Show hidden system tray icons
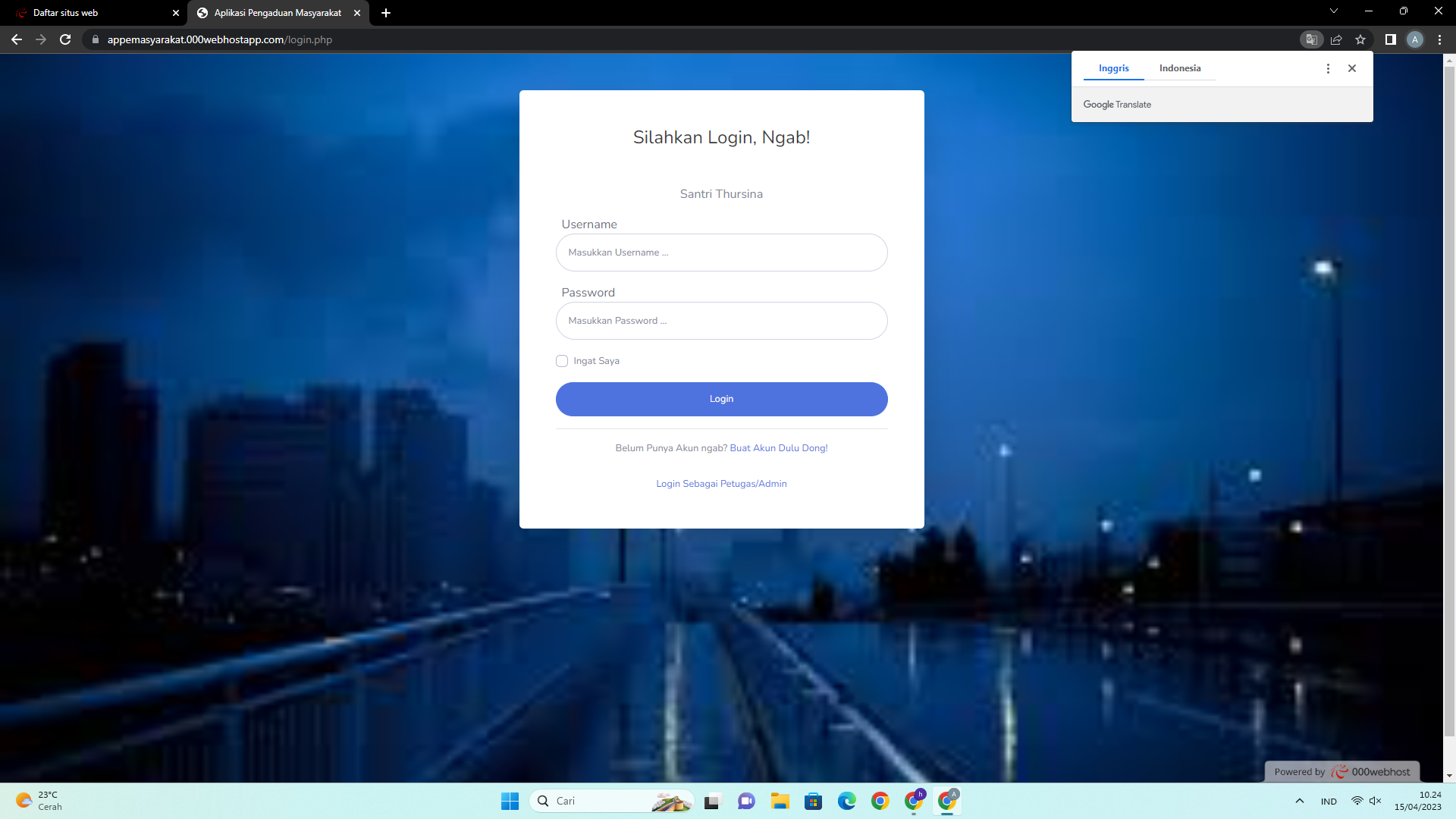The image size is (1456, 819). pyautogui.click(x=1299, y=801)
